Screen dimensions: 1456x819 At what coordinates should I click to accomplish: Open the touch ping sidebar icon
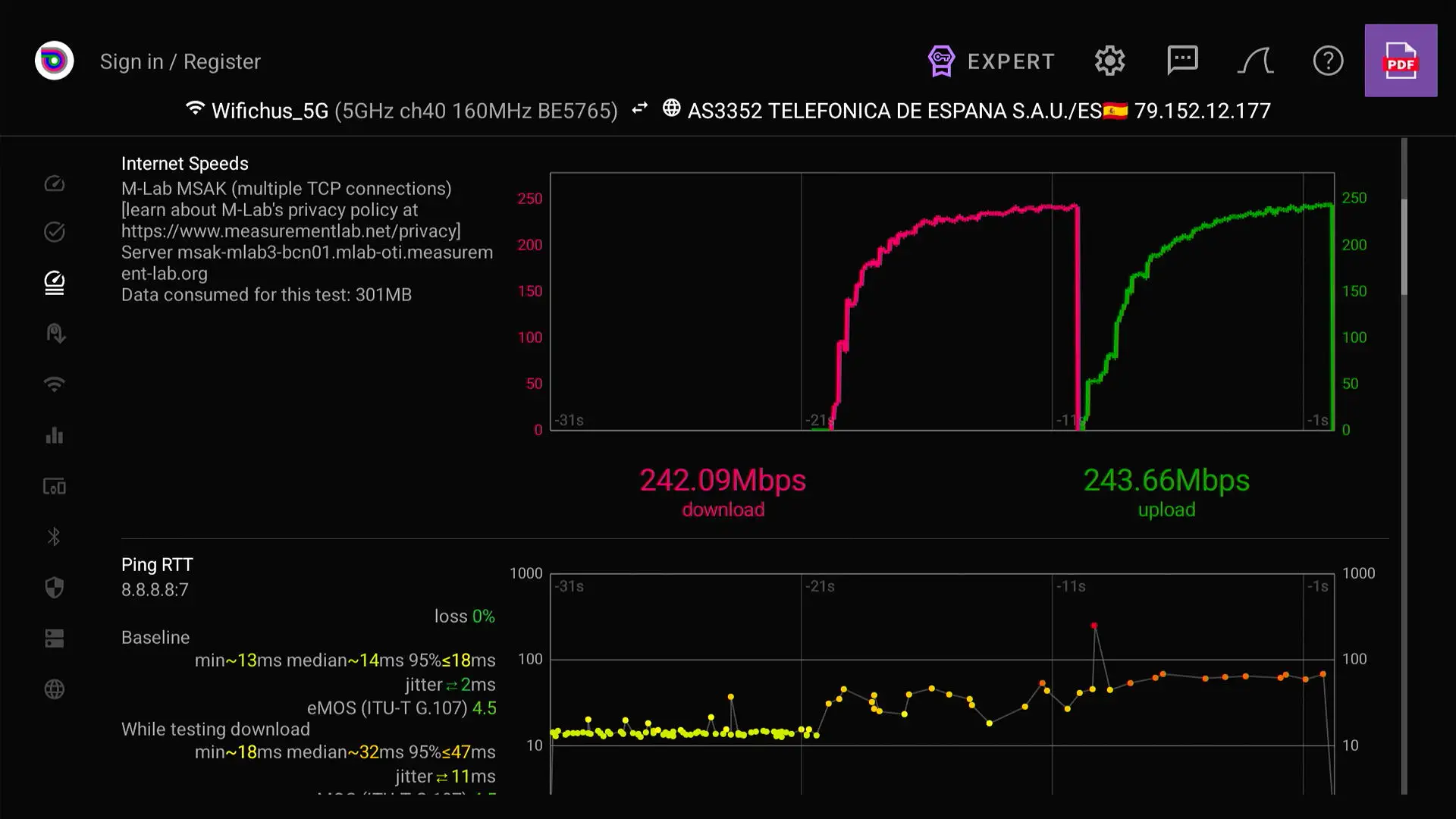pos(55,334)
